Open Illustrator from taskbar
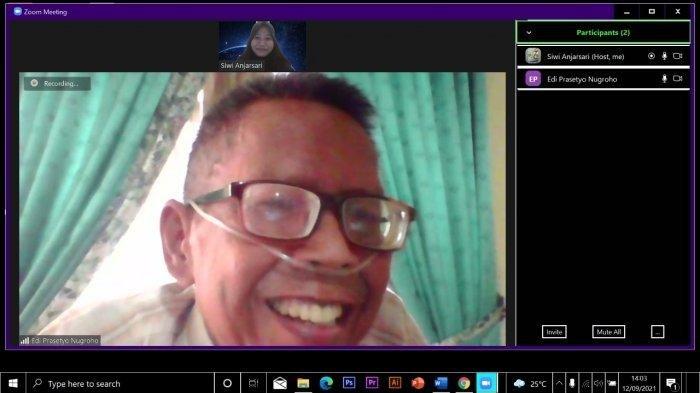The image size is (700, 393). [395, 383]
